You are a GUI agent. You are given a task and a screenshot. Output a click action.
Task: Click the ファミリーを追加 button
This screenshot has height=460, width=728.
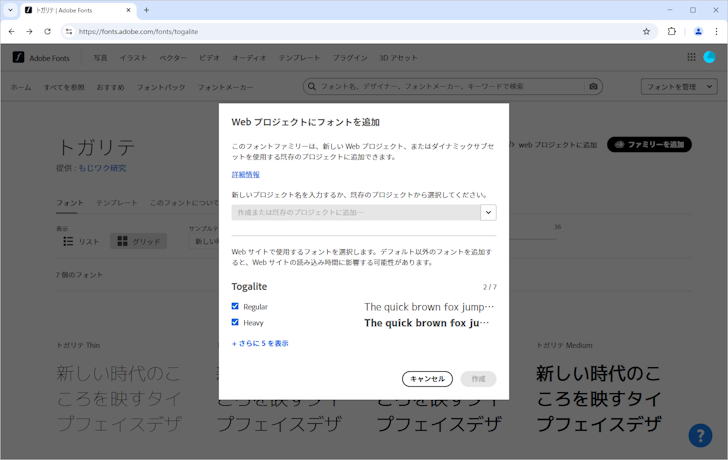[649, 145]
